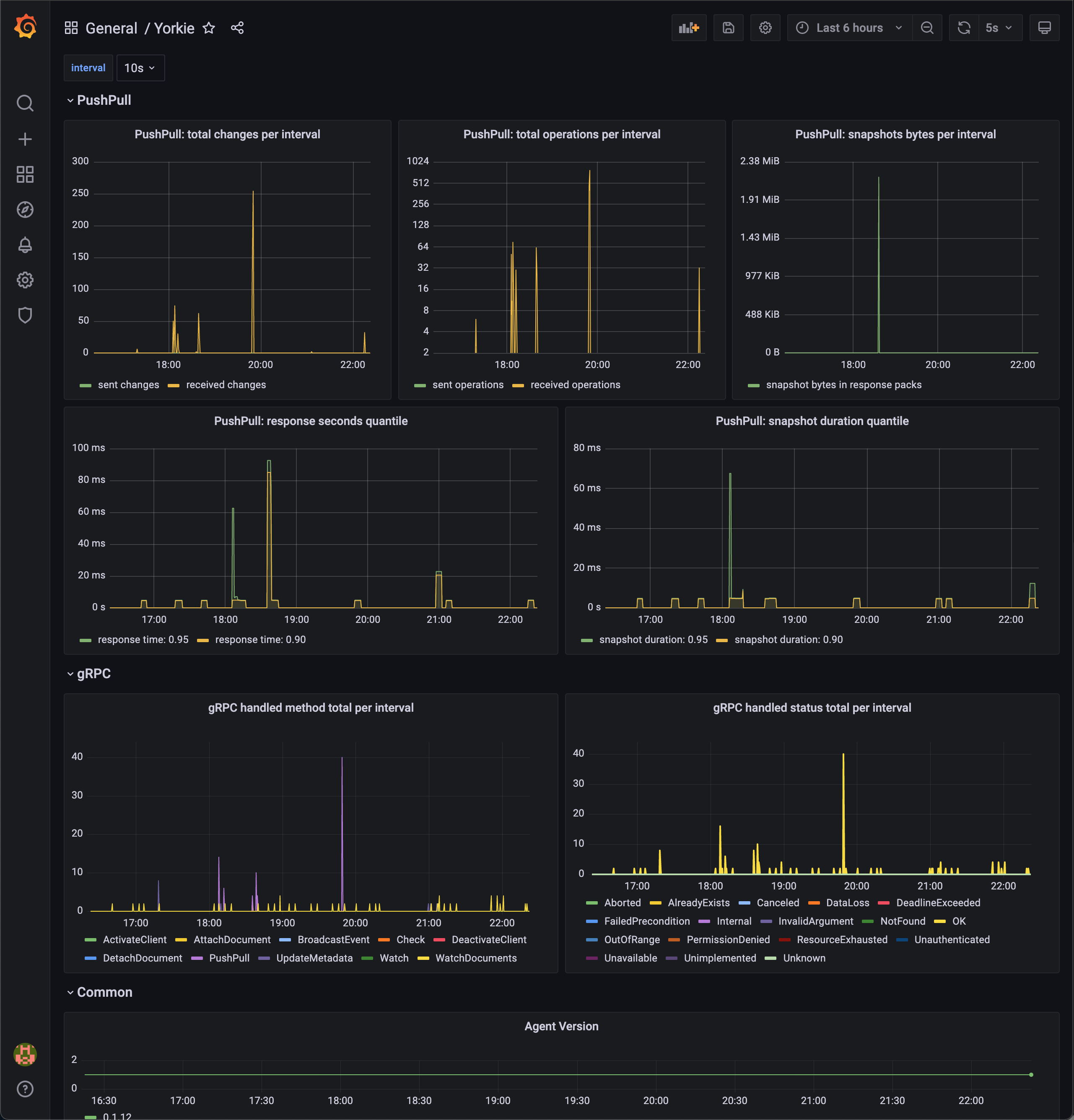
Task: Click the DeadlineExceeded legend color swatch
Action: (x=884, y=903)
